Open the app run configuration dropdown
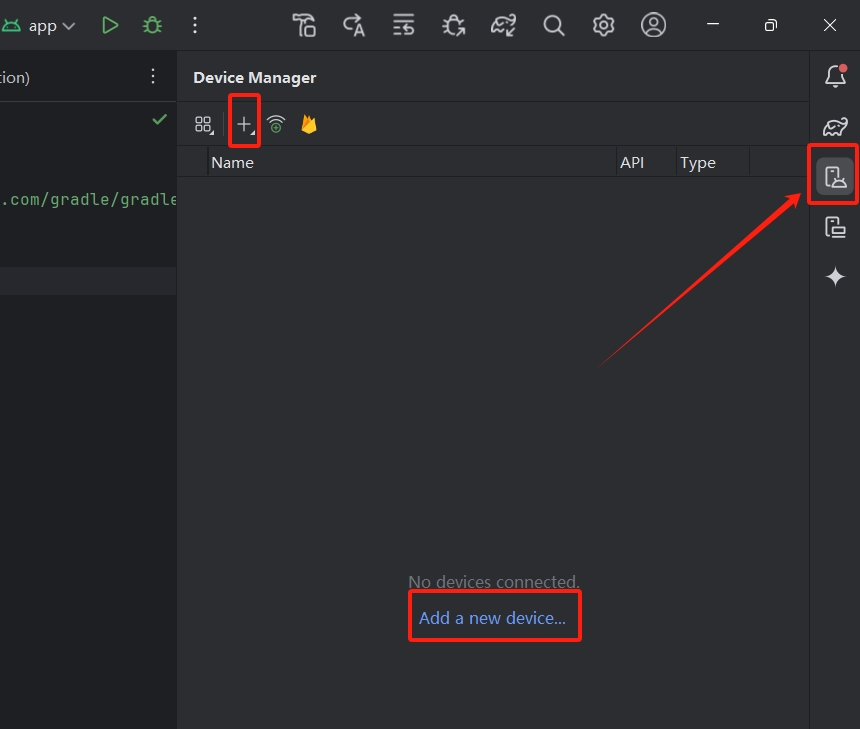Image resolution: width=860 pixels, height=729 pixels. [38, 26]
